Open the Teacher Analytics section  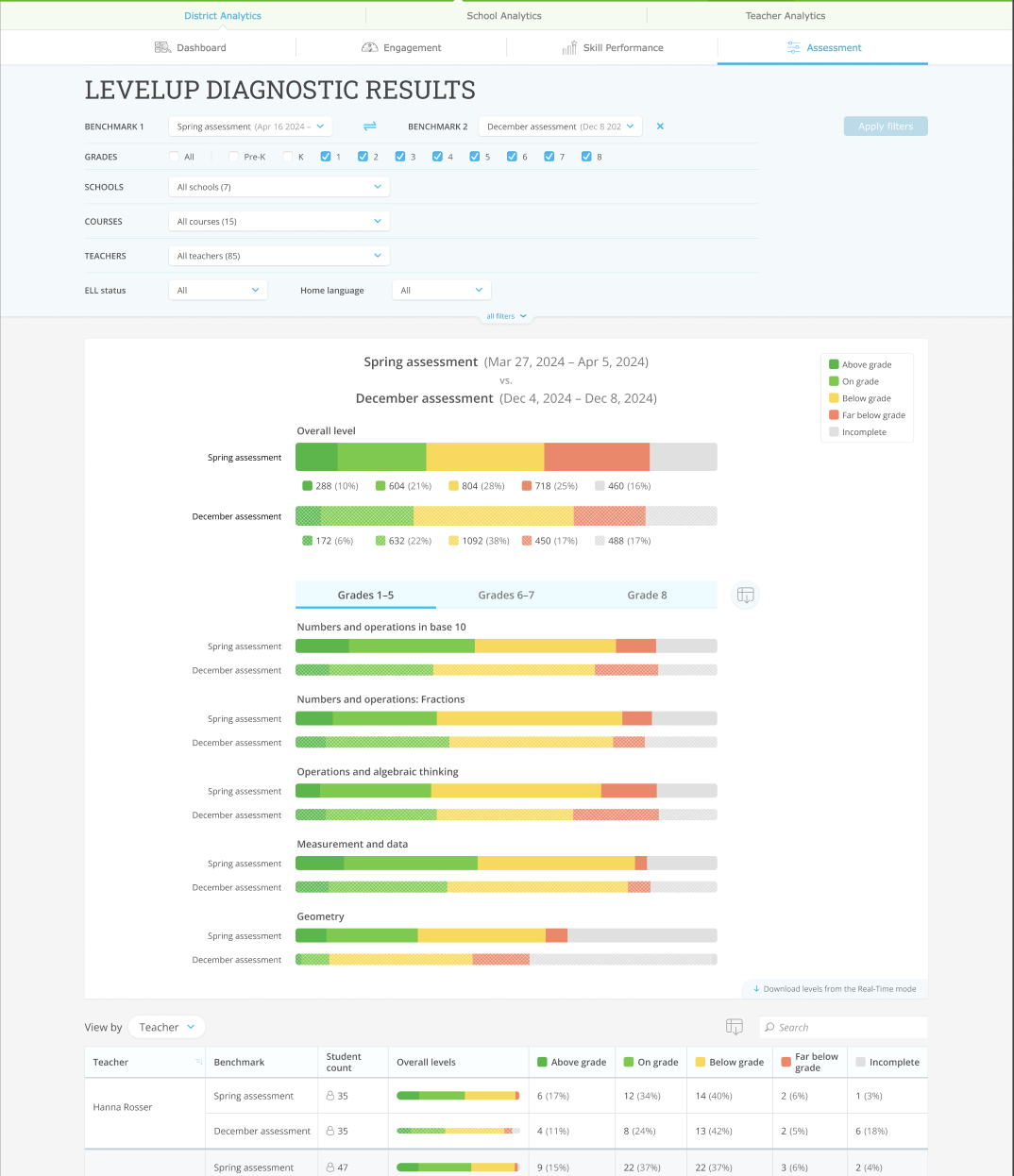pyautogui.click(x=786, y=15)
